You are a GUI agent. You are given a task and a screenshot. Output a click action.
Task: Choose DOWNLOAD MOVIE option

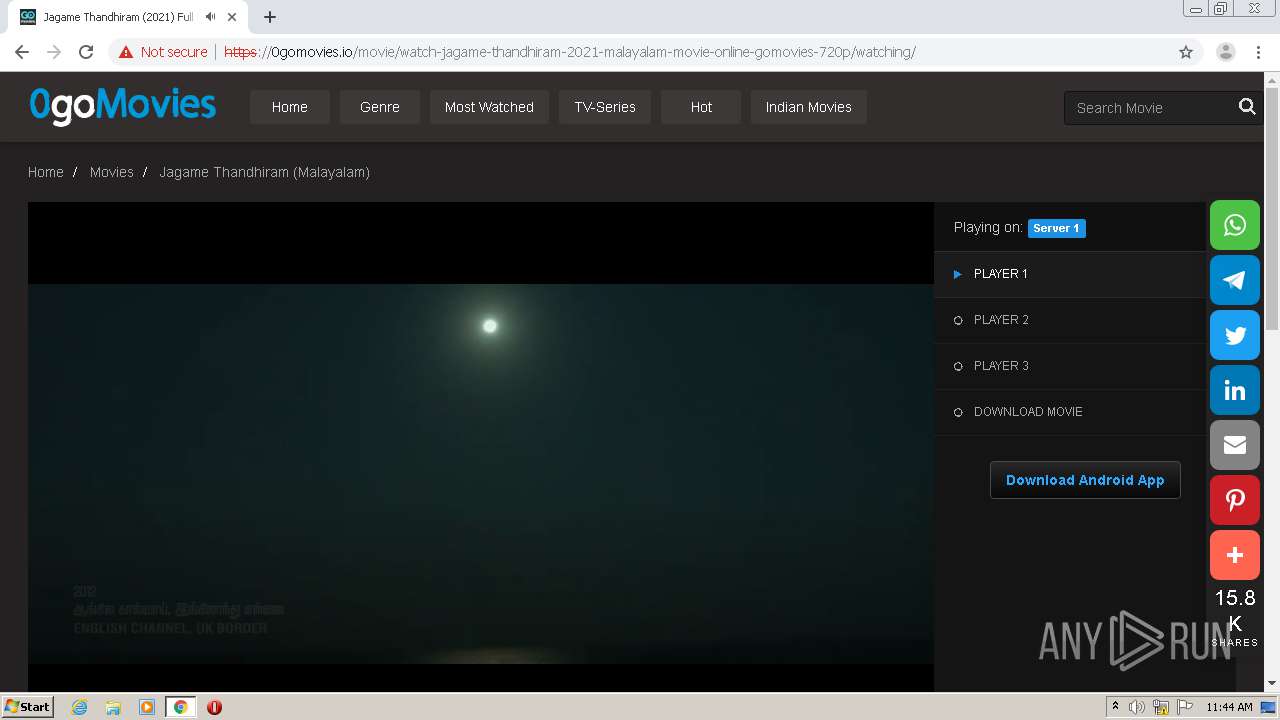(x=1070, y=412)
